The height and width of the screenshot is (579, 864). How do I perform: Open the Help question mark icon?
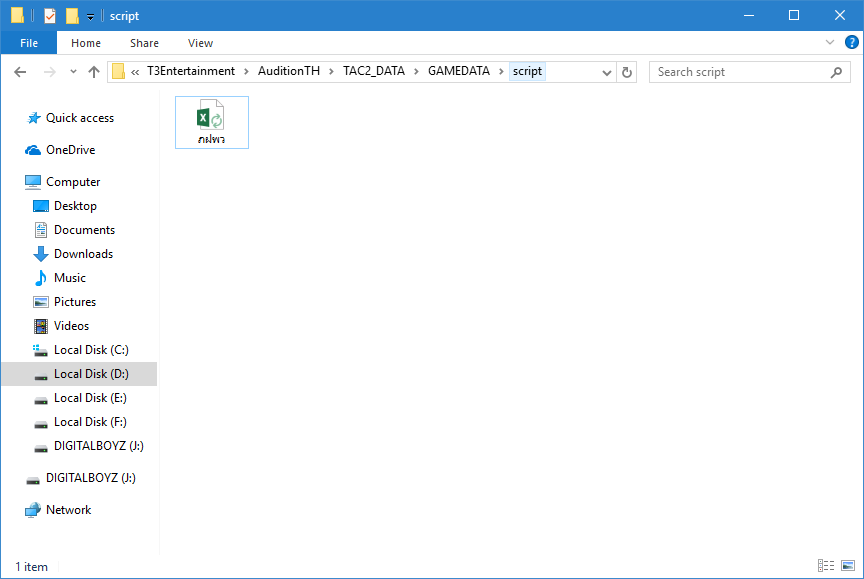click(x=851, y=43)
